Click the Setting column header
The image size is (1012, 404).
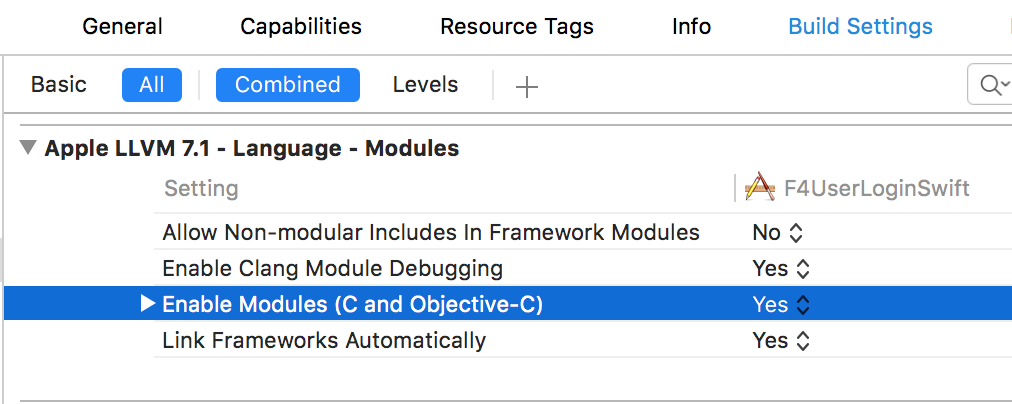pos(201,188)
